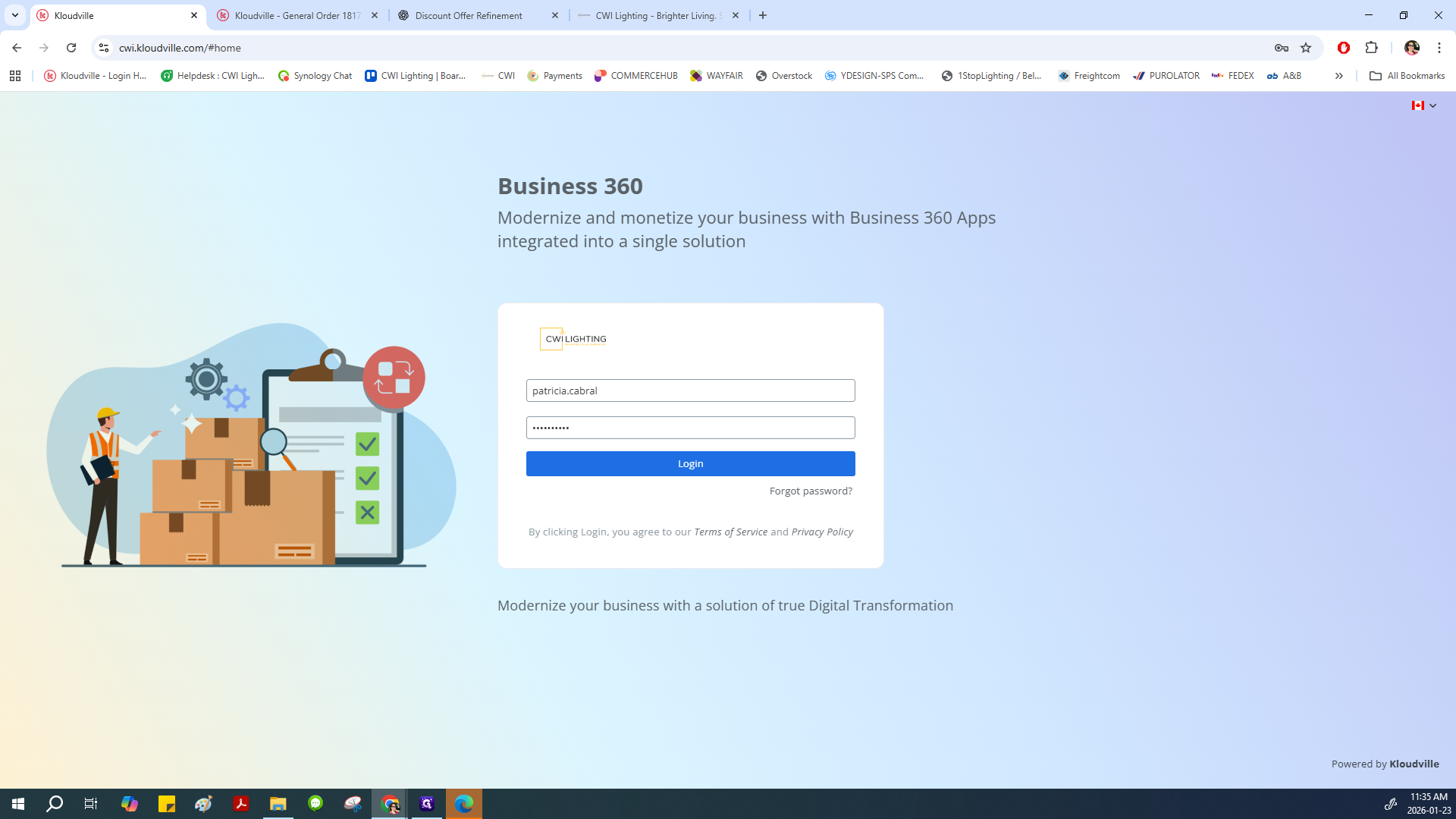Open File Explorer from the taskbar

point(278,803)
